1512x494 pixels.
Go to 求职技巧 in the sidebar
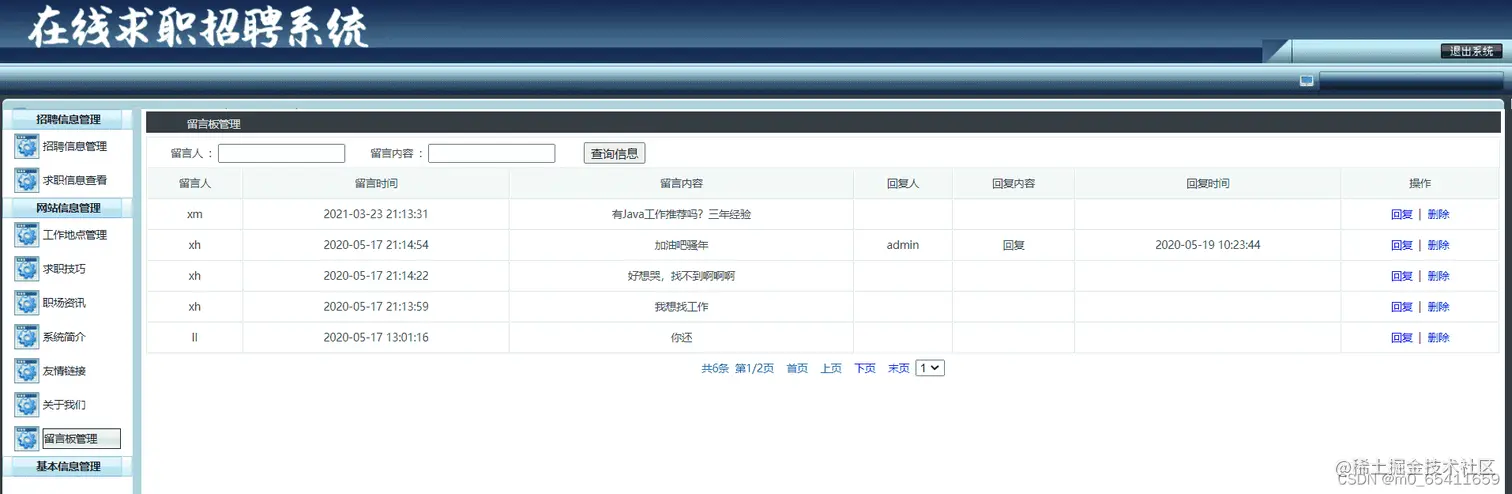coord(64,269)
